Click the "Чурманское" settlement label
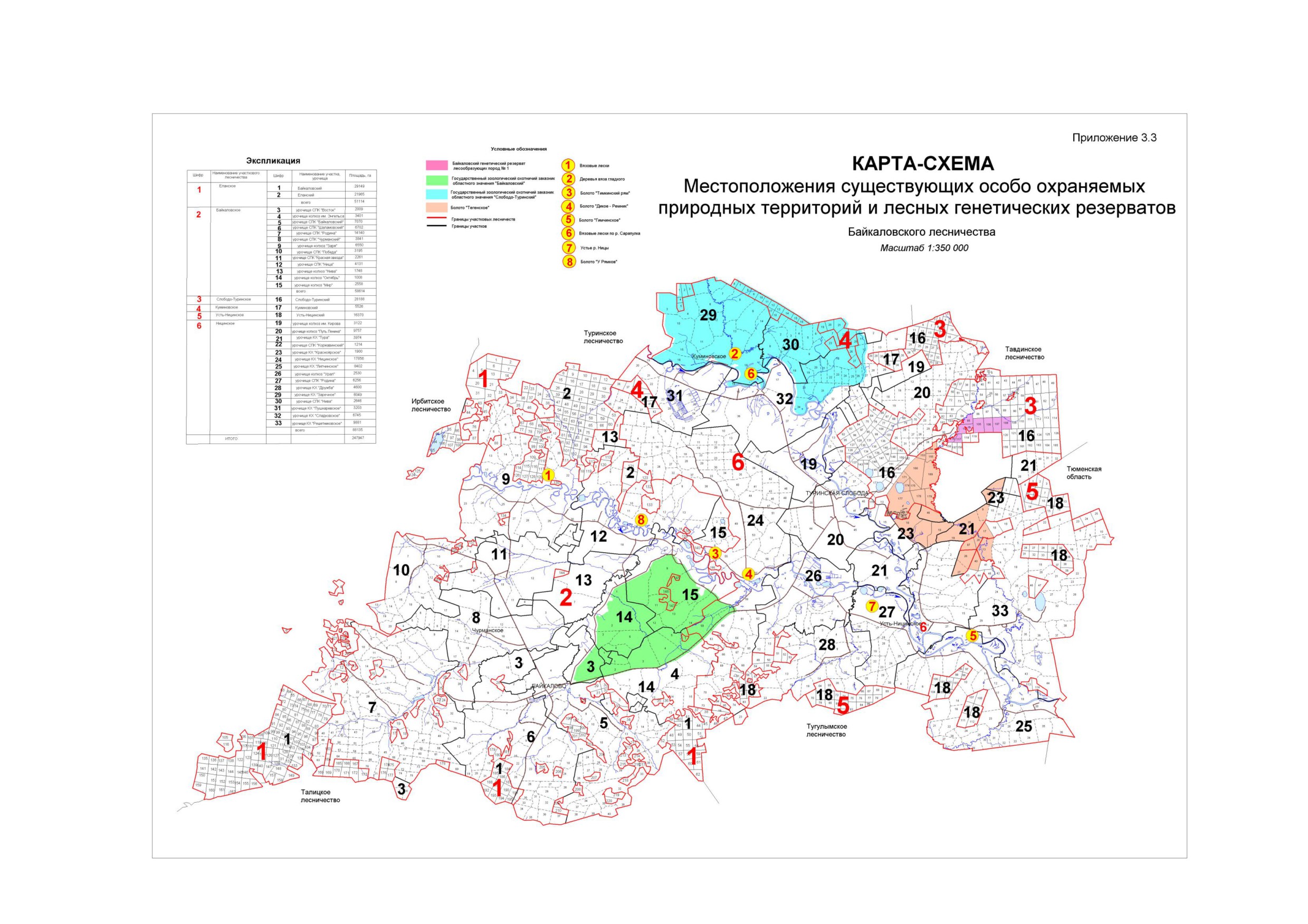Viewport: 1308px width, 924px height. pos(488,630)
